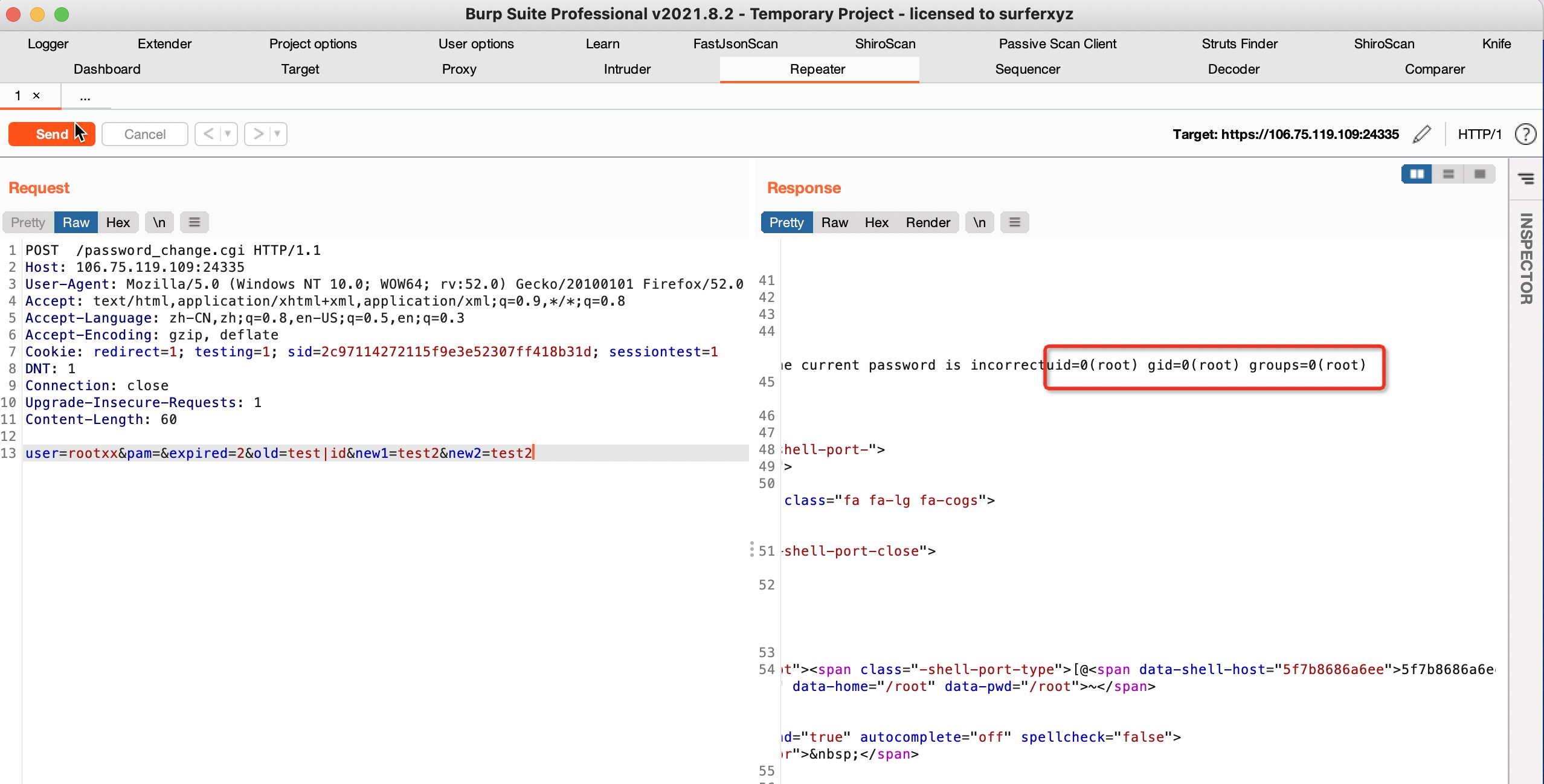This screenshot has width=1544, height=784.
Task: Open the Project options tab
Action: click(x=313, y=43)
